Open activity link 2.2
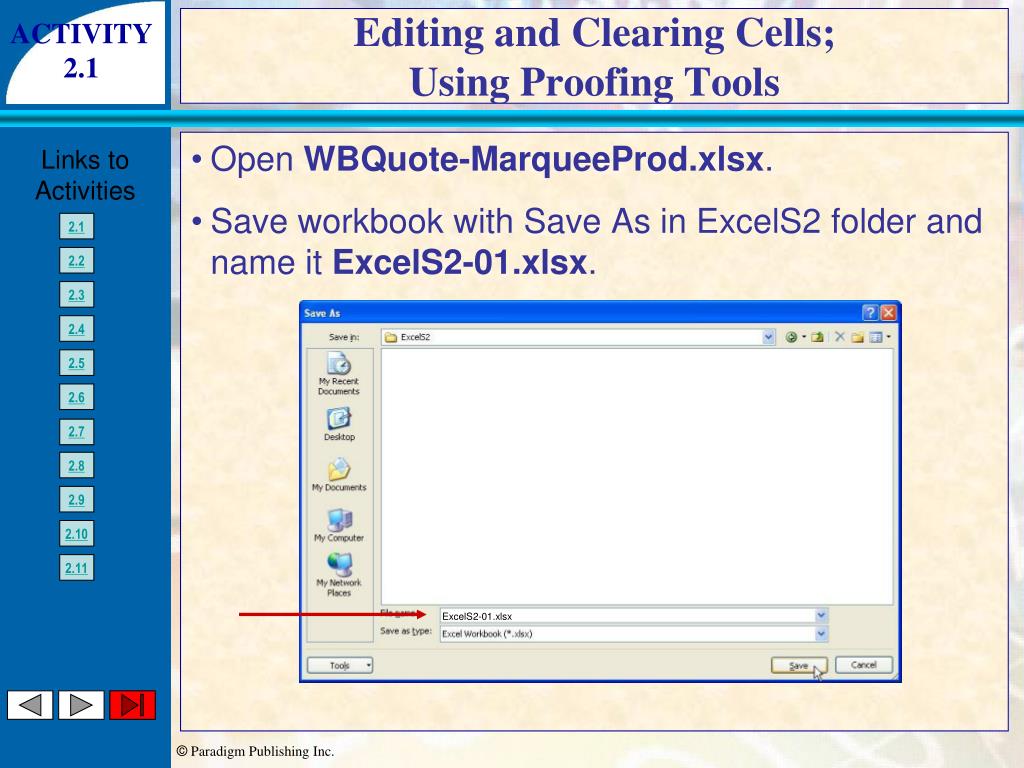Screen dimensions: 1024x768 (x=76, y=261)
